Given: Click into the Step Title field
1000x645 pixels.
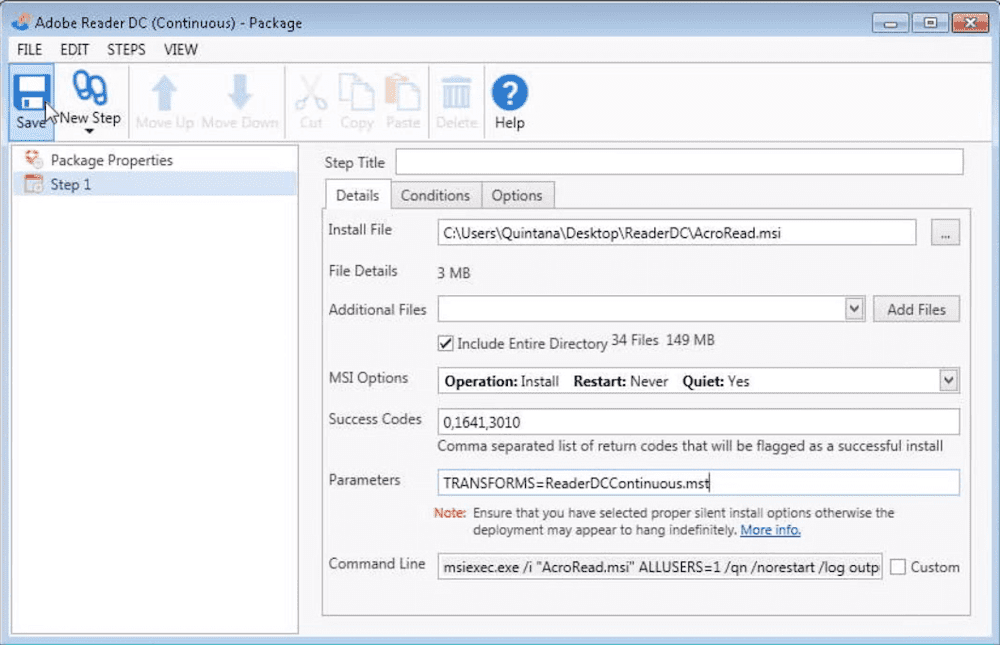Looking at the screenshot, I should (679, 162).
